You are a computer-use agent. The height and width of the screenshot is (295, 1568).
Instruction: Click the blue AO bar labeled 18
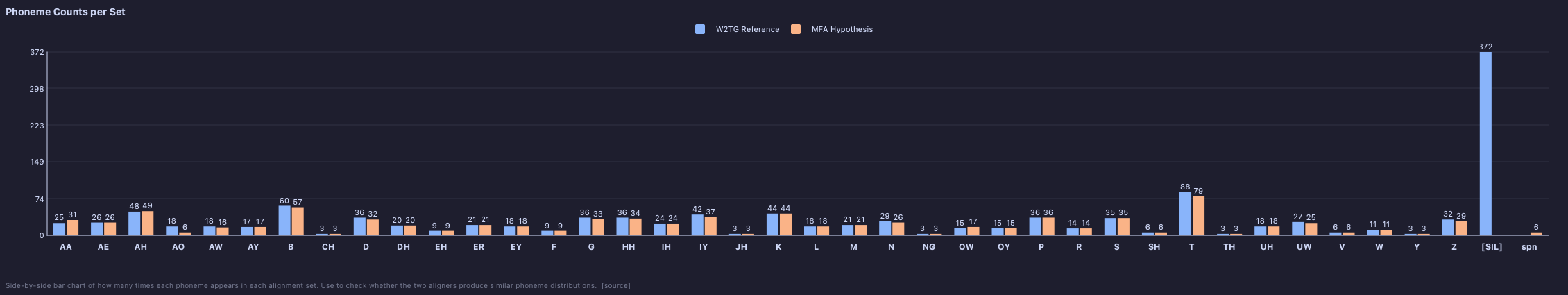pyautogui.click(x=171, y=231)
